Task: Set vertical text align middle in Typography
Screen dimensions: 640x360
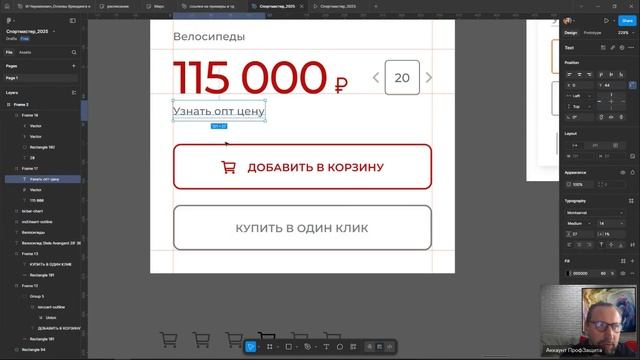Action: point(611,245)
